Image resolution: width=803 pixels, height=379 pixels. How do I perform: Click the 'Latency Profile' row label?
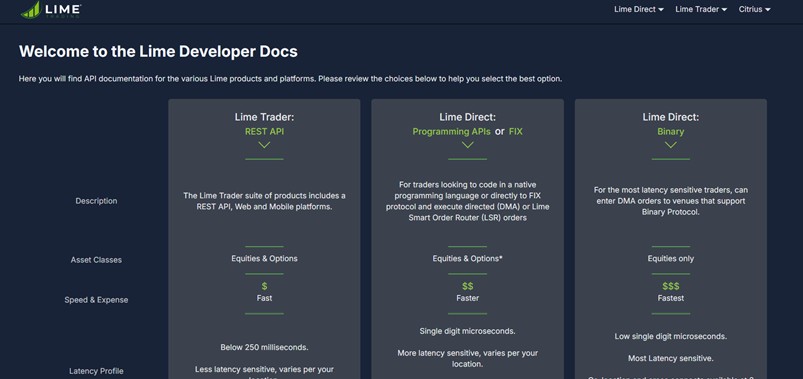coord(96,371)
